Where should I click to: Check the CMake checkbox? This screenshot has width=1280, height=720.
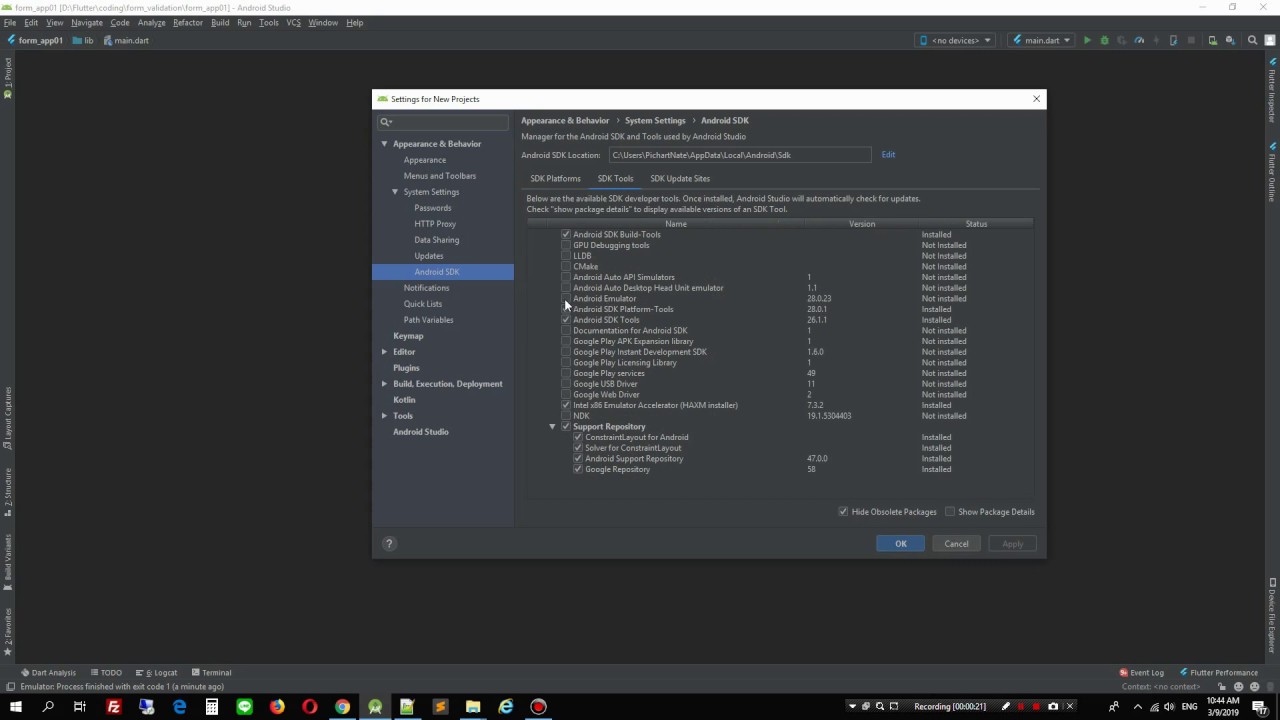click(566, 267)
